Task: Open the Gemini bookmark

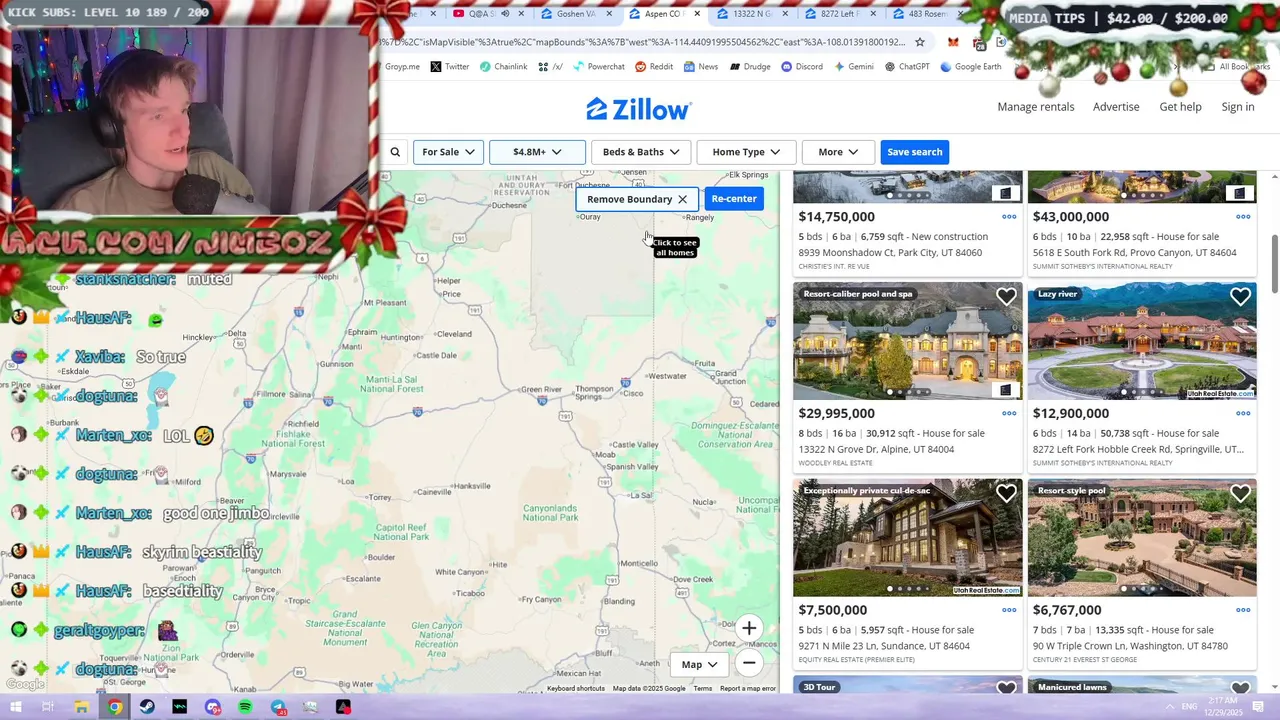Action: (853, 67)
